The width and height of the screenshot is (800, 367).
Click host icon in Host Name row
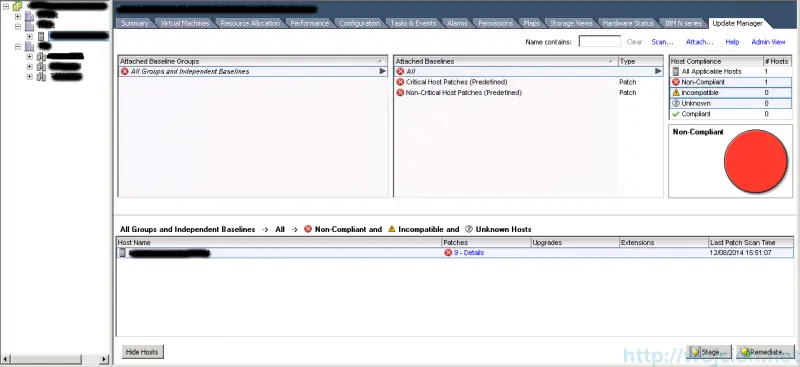click(122, 253)
